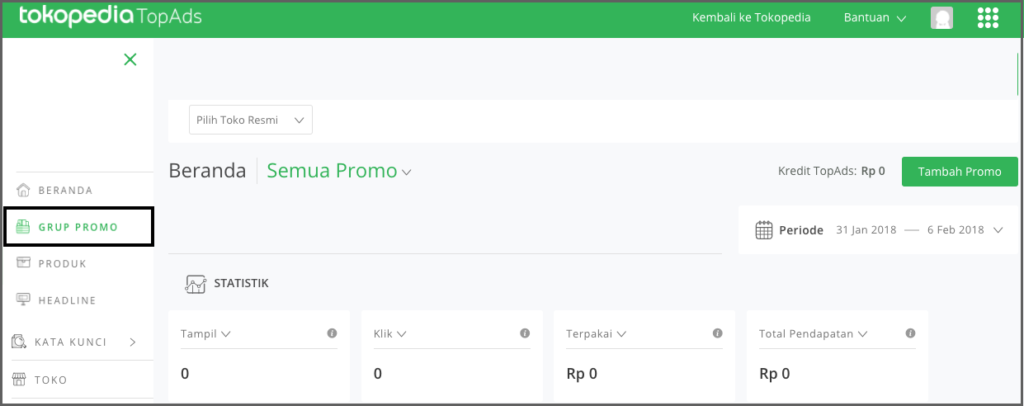This screenshot has height=406, width=1024.
Task: Follow the Kembali ke Tokopedia link
Action: [751, 18]
